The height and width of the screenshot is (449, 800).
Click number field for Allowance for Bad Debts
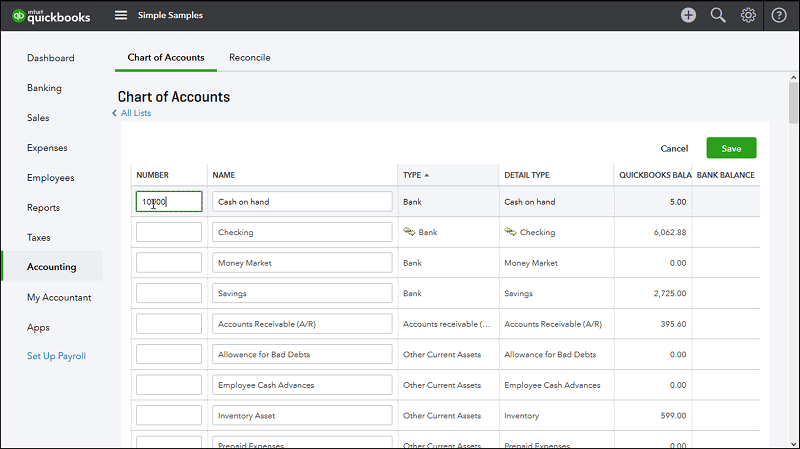click(169, 354)
